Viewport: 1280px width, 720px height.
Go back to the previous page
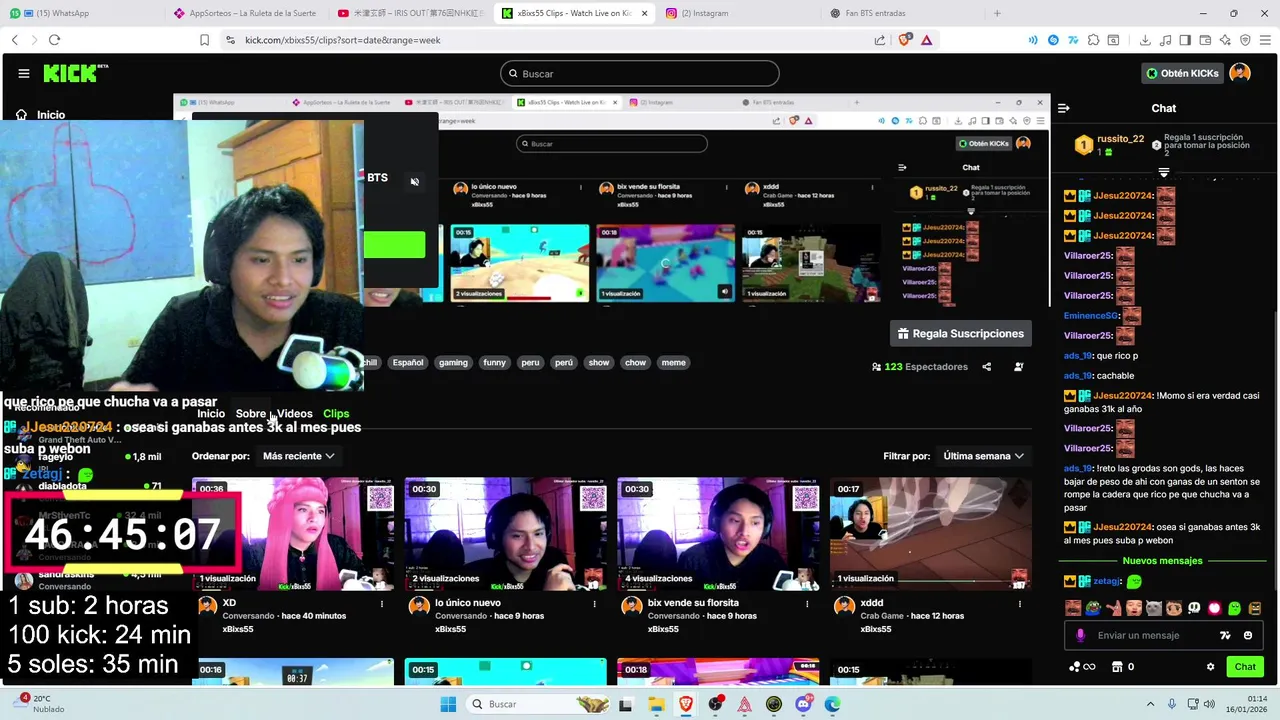coord(14,40)
